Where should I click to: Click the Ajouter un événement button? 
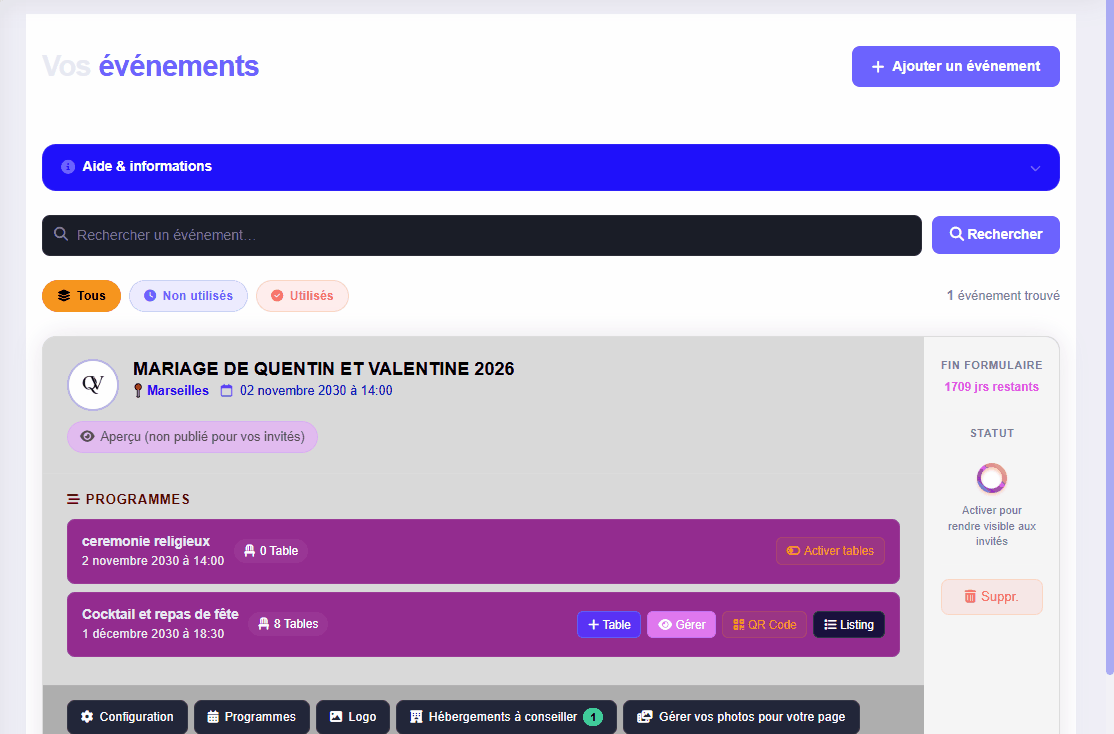(x=955, y=67)
